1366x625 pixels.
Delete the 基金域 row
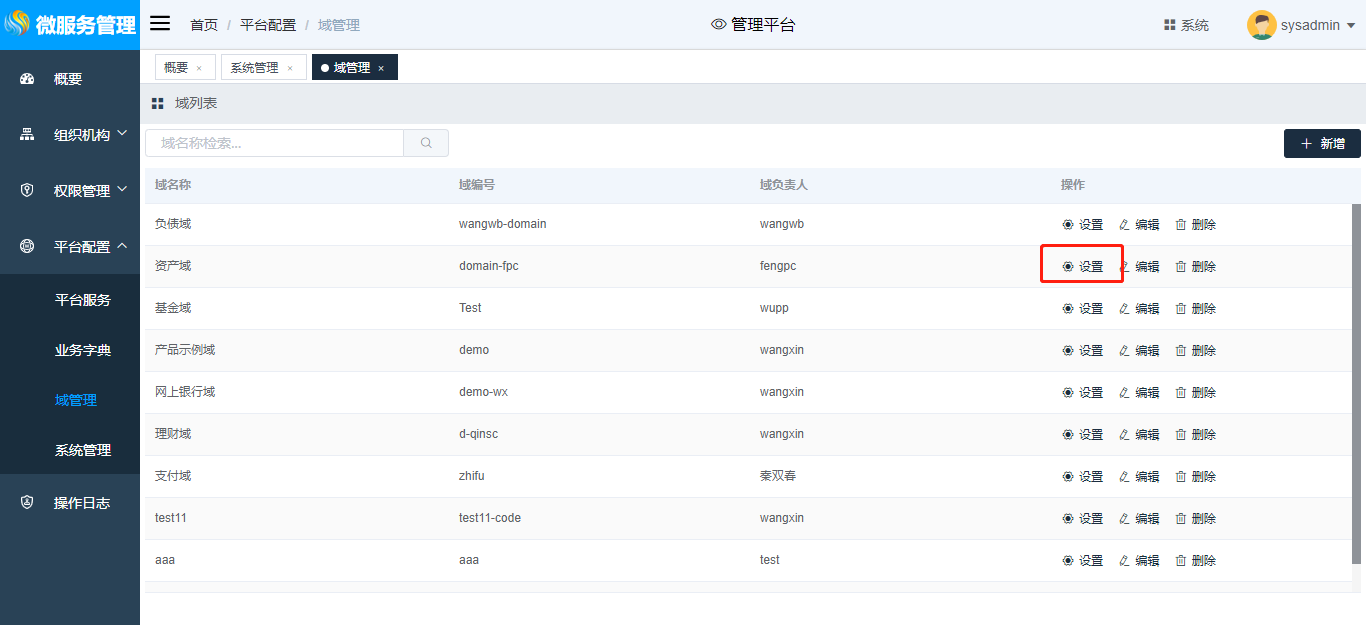1195,309
